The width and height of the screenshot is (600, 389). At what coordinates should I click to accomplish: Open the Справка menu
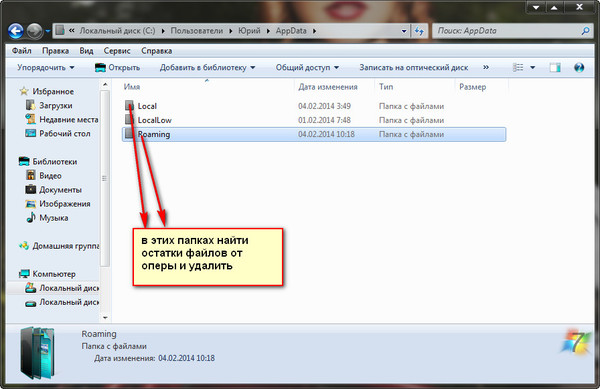click(x=157, y=51)
